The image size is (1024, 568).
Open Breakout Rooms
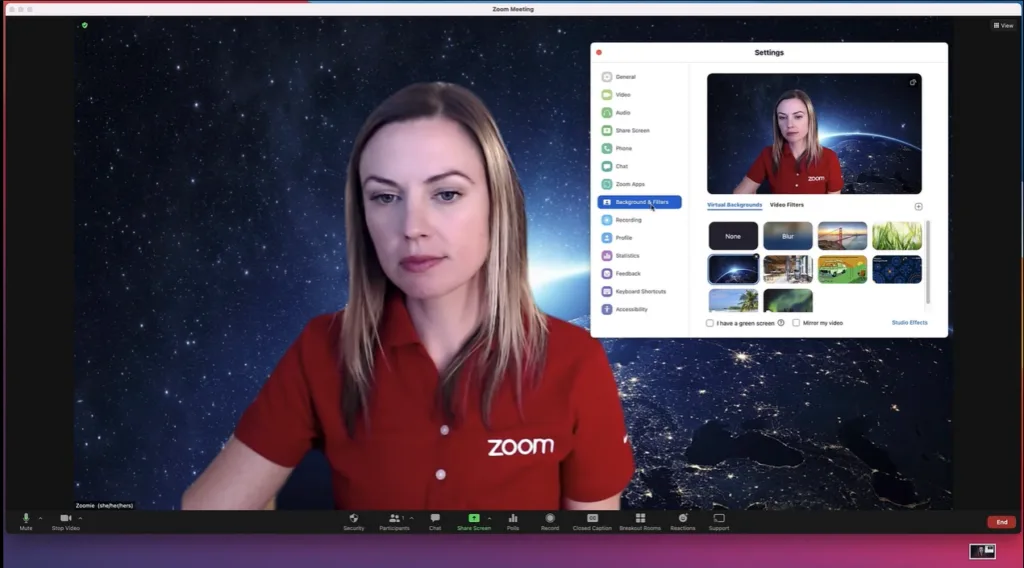pyautogui.click(x=640, y=522)
